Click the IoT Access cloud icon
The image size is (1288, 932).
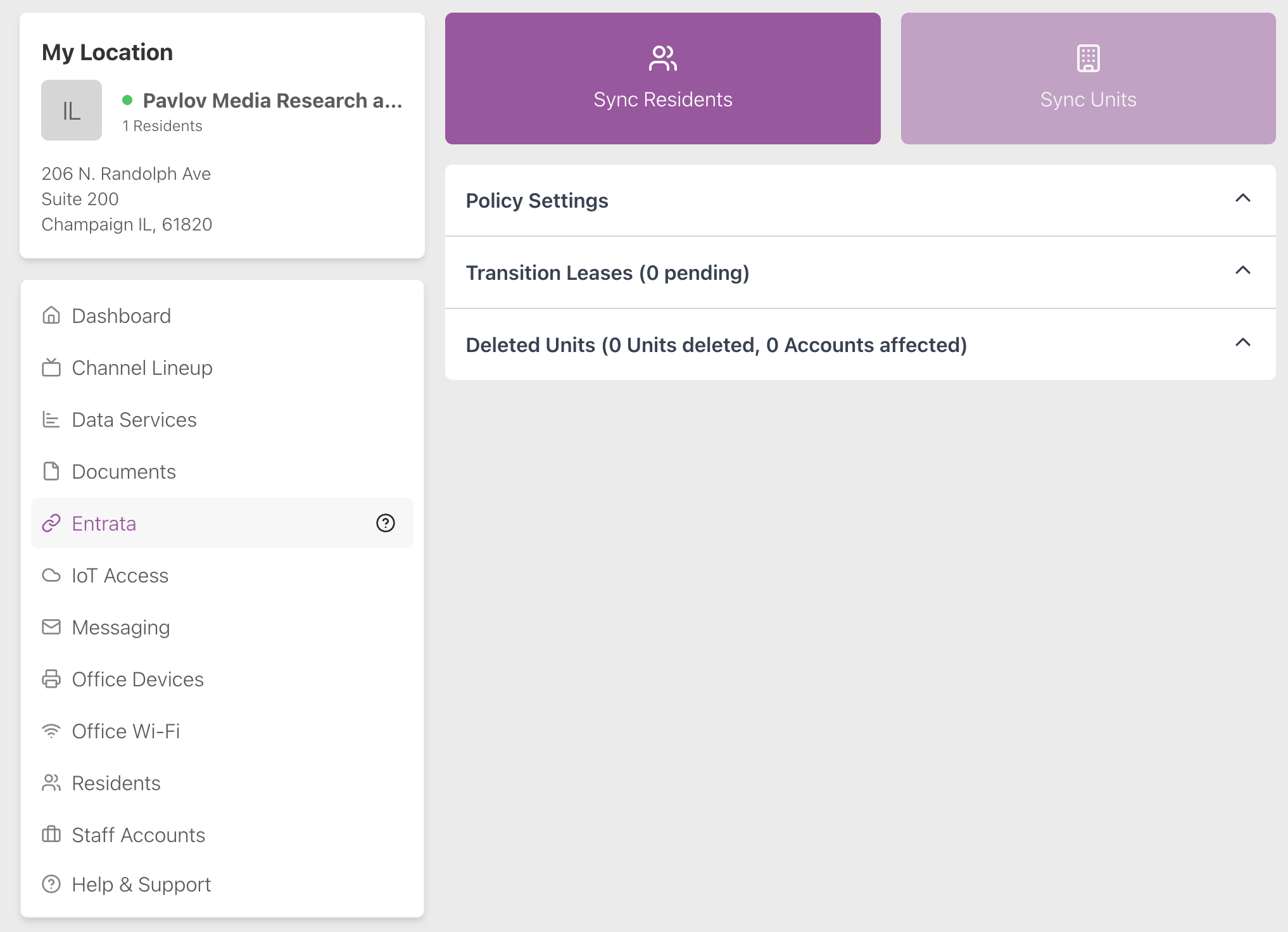pyautogui.click(x=51, y=575)
